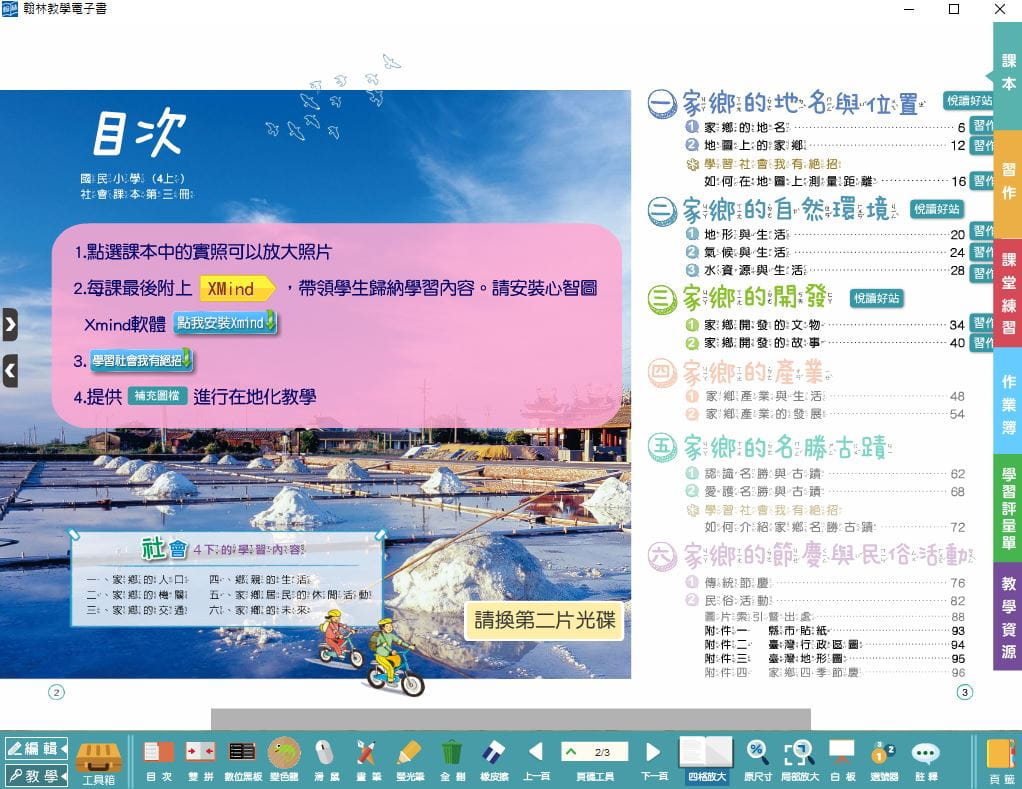The image size is (1022, 789).
Task: Click the 請換第二片光碟 notice
Action: tap(544, 620)
